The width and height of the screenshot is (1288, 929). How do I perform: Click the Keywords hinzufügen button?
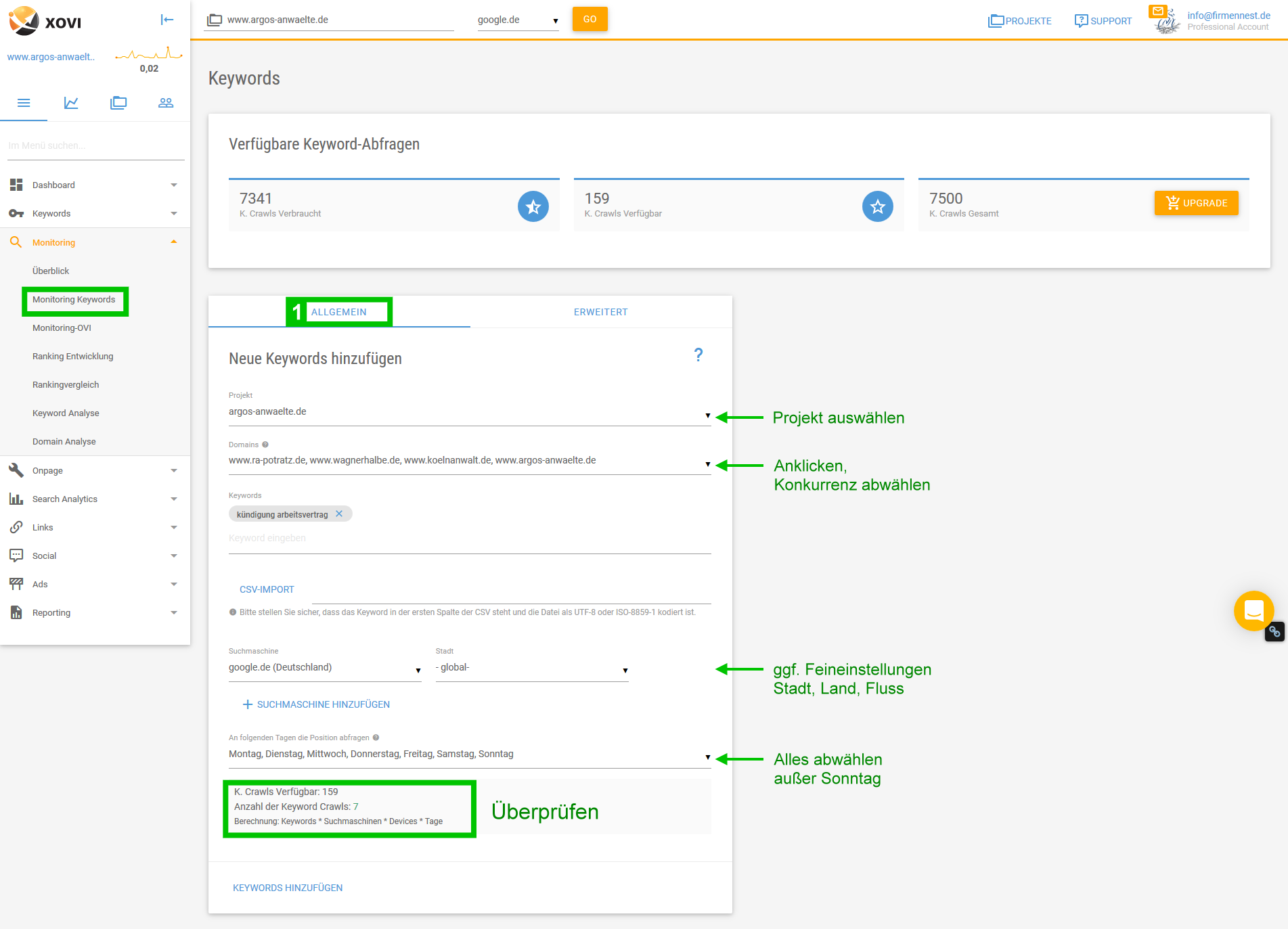288,888
